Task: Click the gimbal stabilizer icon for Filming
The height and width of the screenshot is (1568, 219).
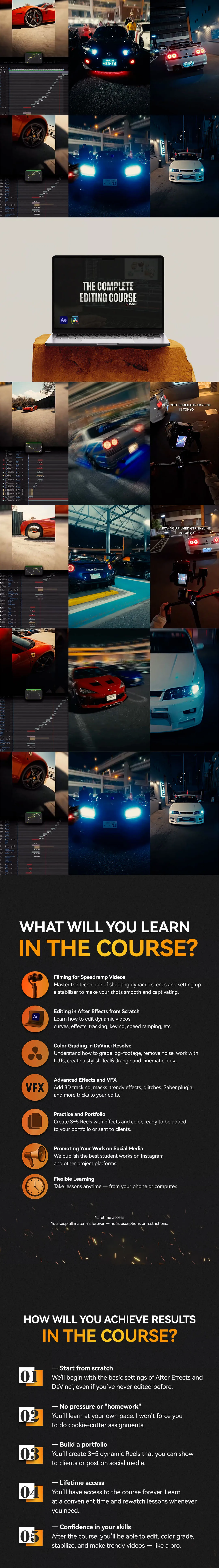Action: click(x=35, y=984)
